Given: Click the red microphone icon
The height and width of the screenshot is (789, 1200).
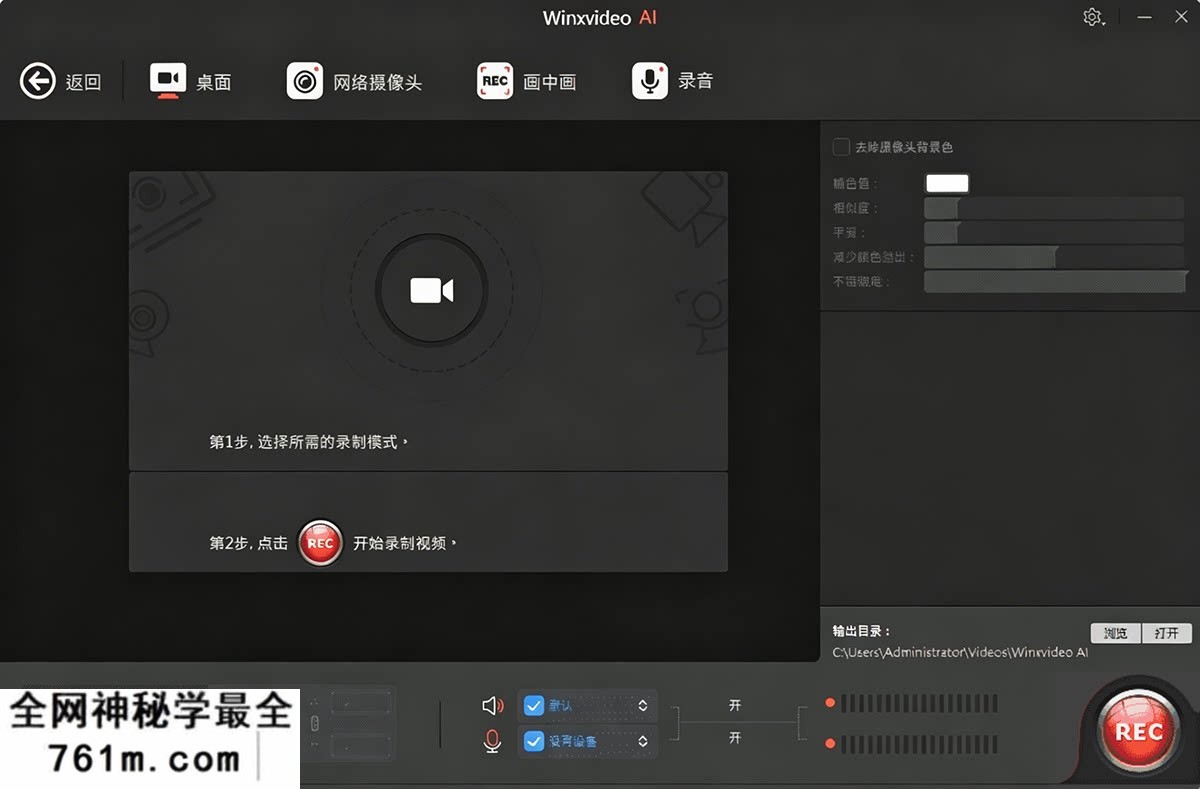Looking at the screenshot, I should pos(492,742).
